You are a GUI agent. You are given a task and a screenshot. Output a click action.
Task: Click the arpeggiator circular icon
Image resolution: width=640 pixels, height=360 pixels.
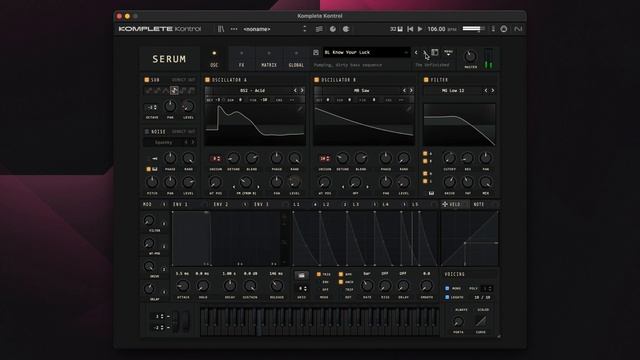(346, 29)
